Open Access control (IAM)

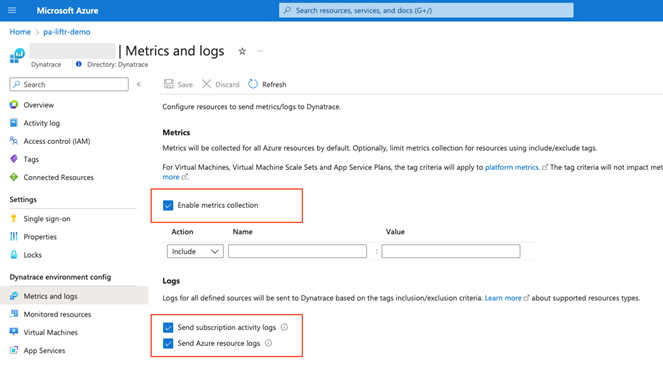click(57, 141)
